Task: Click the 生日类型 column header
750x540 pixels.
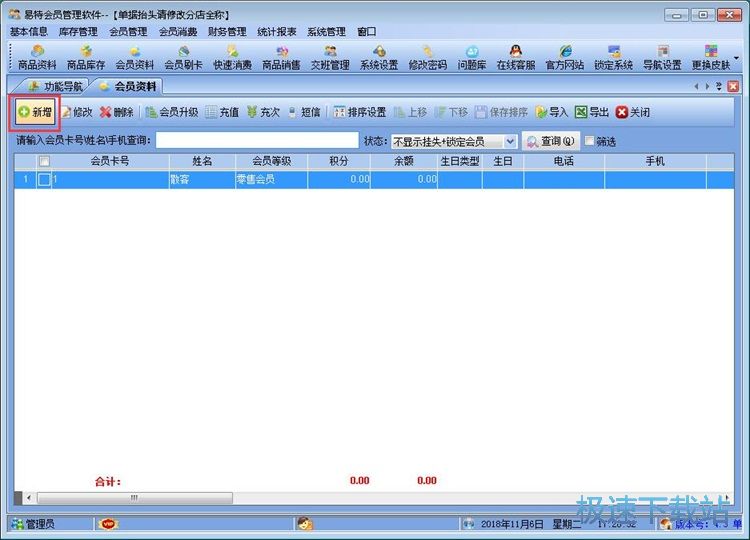Action: pyautogui.click(x=460, y=161)
